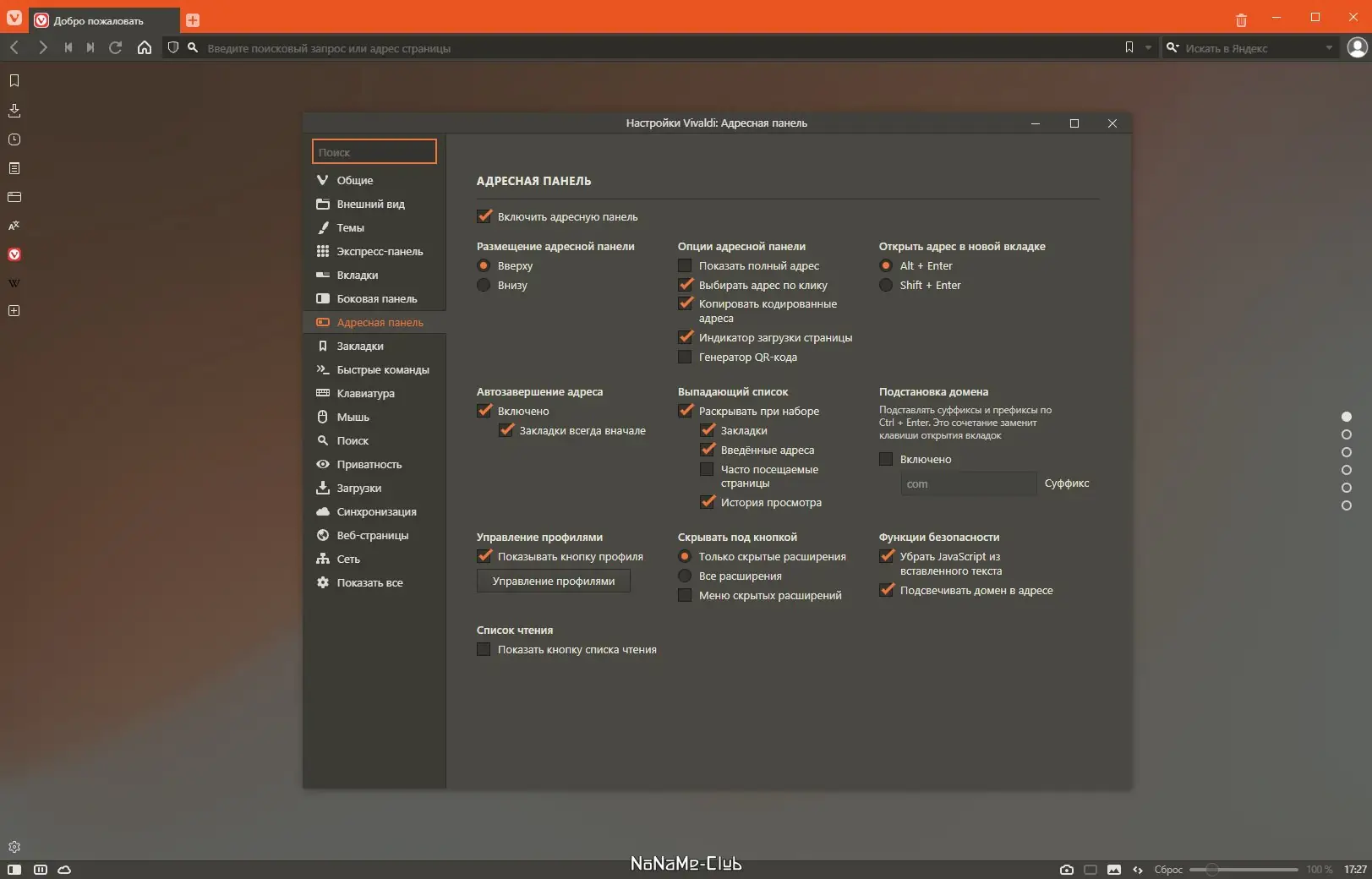Click the settings search field
Viewport: 1372px width, 879px height.
pyautogui.click(x=374, y=151)
